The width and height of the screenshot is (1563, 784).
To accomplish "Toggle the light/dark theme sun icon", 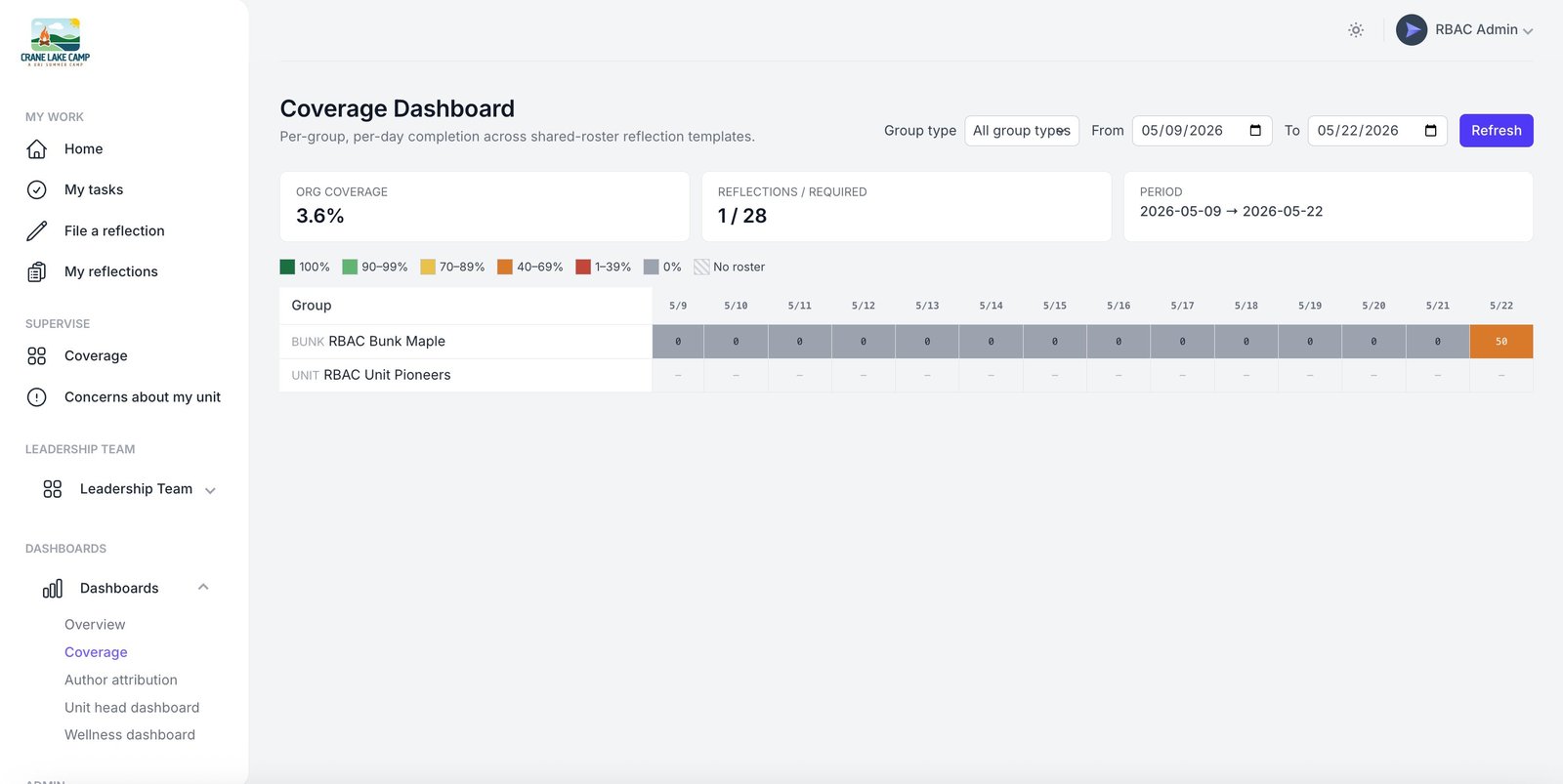I will click(1356, 30).
